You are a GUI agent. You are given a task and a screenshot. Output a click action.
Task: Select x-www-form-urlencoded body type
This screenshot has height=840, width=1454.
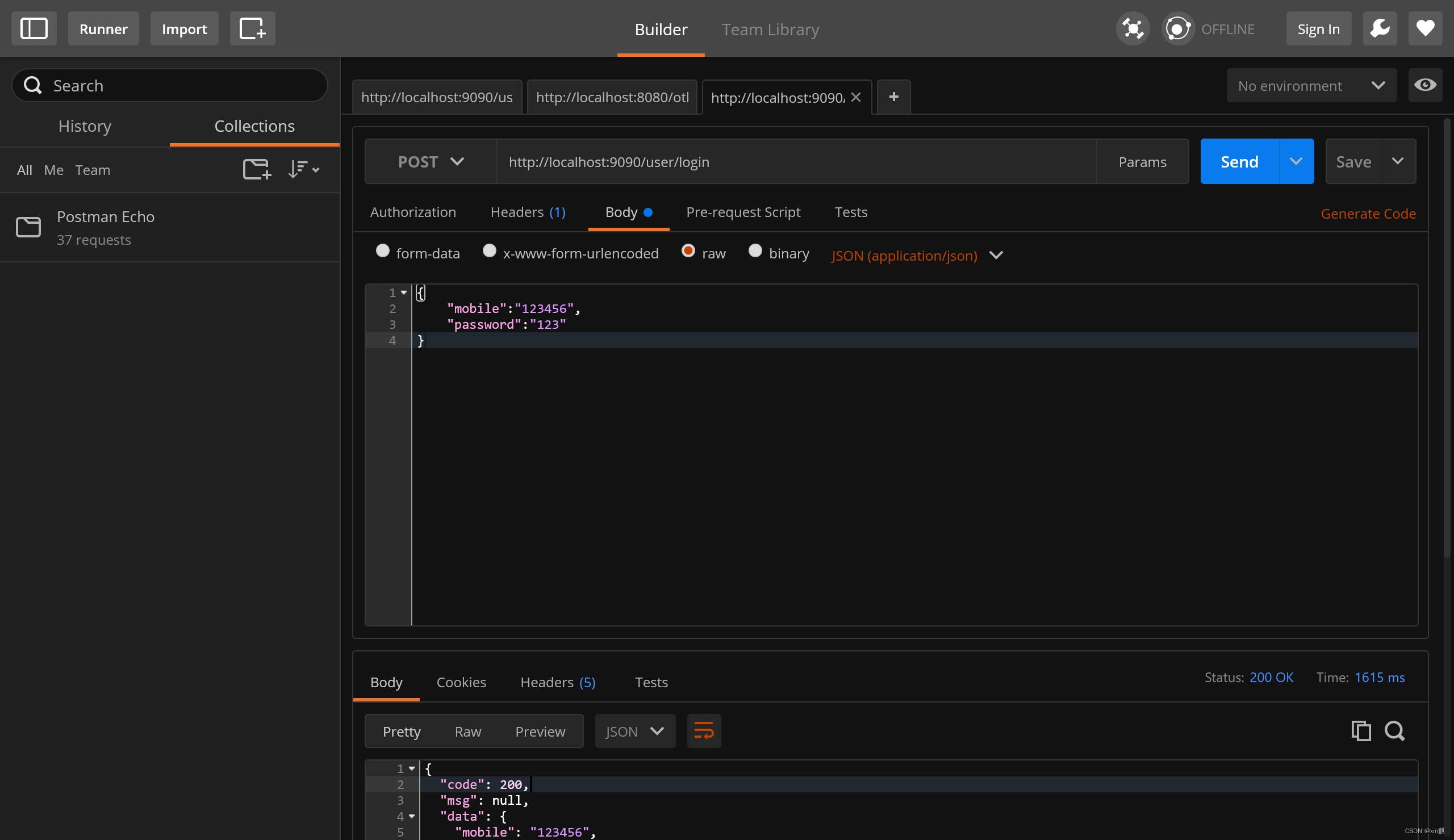tap(489, 251)
